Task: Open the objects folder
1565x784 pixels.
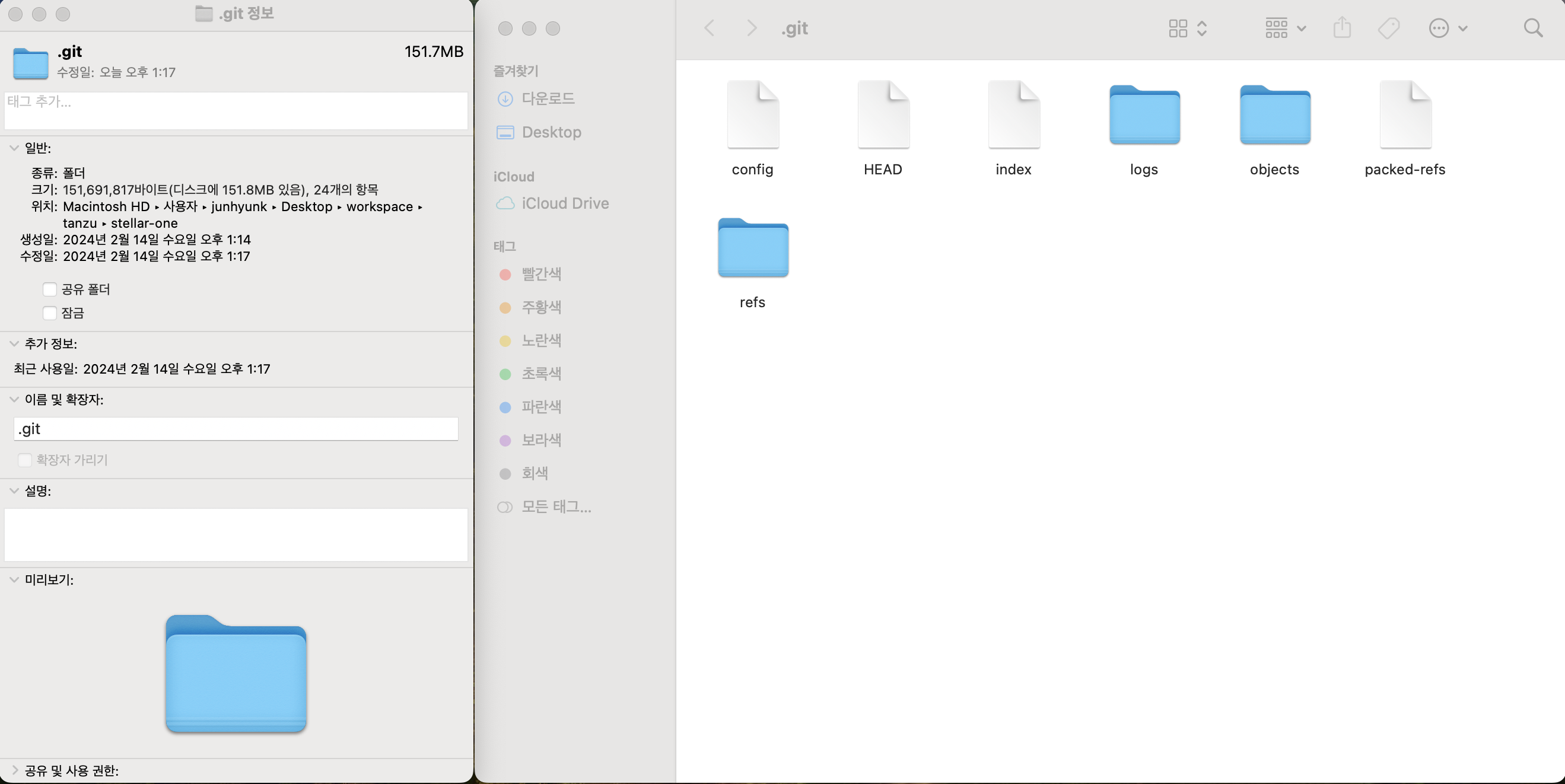Action: coord(1274,116)
